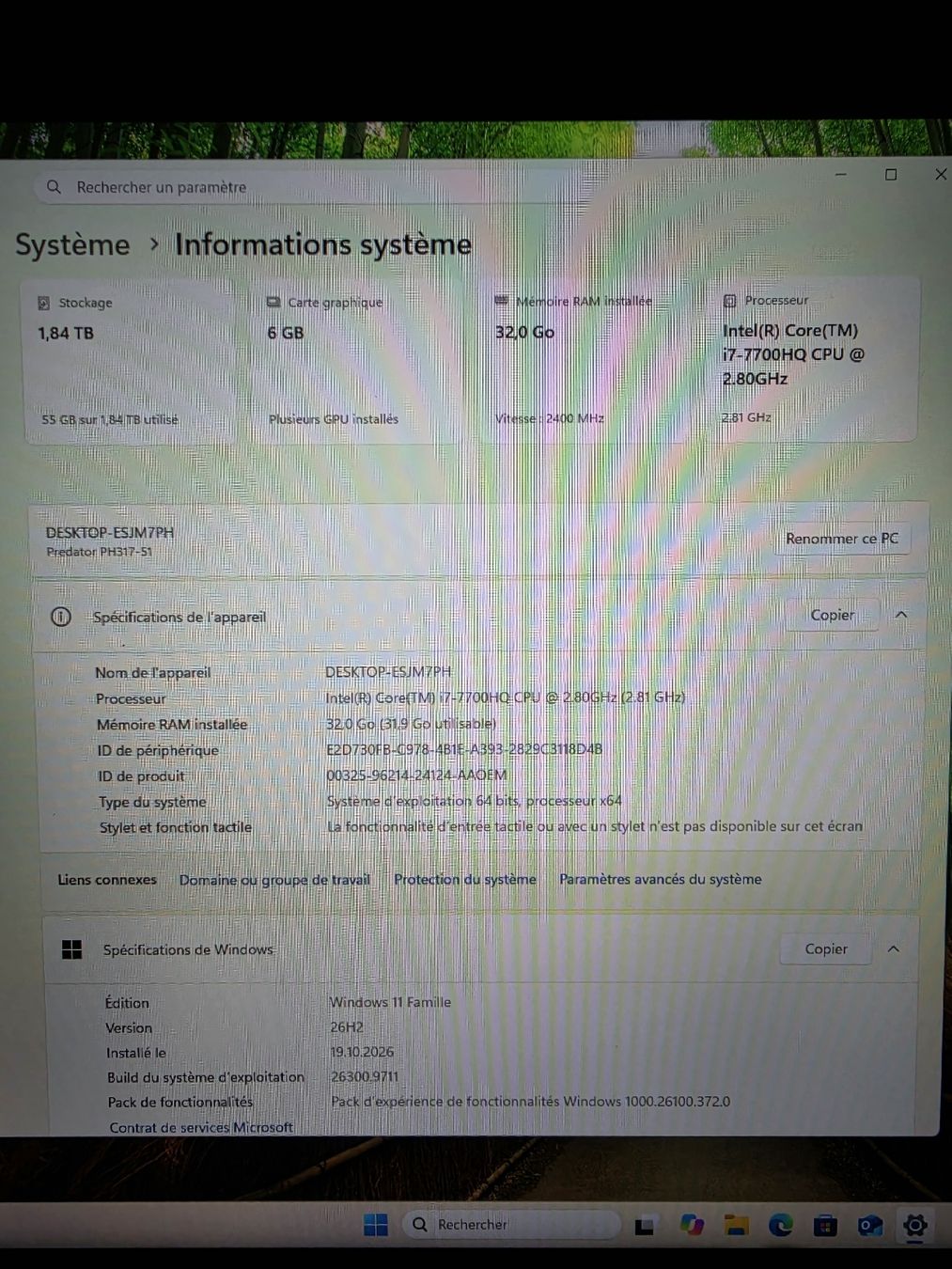The height and width of the screenshot is (1269, 952).
Task: Click the Windows logo beside Spécifications de Windows
Action: pos(71,949)
